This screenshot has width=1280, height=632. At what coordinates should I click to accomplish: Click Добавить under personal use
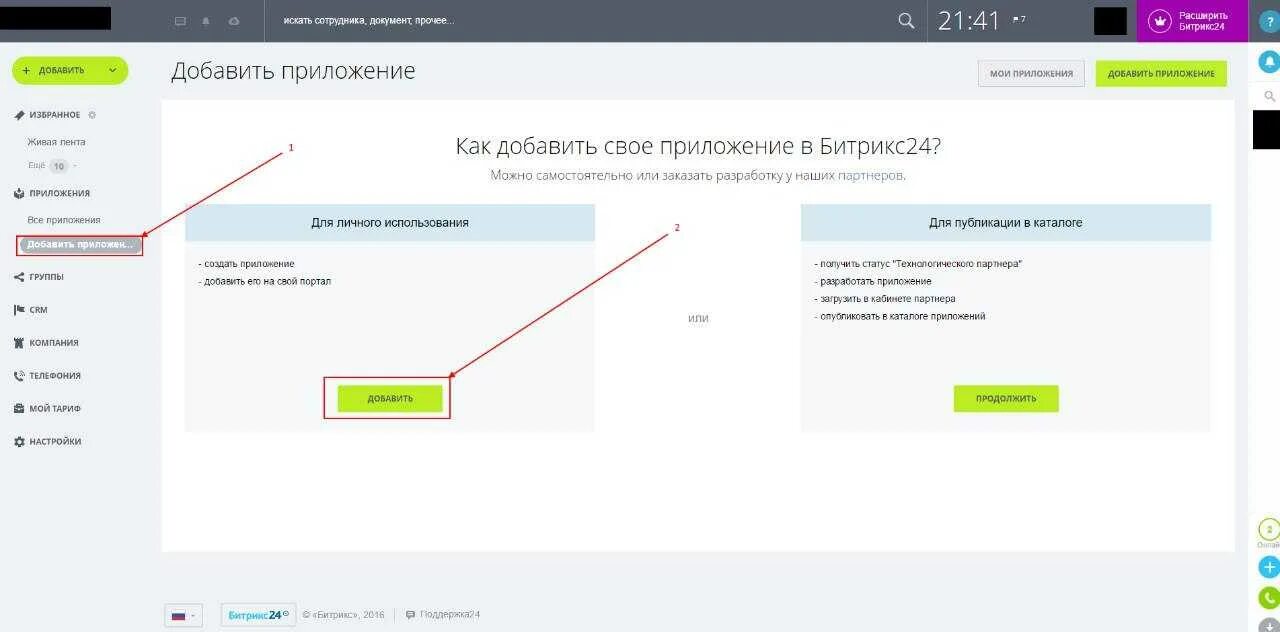point(390,398)
